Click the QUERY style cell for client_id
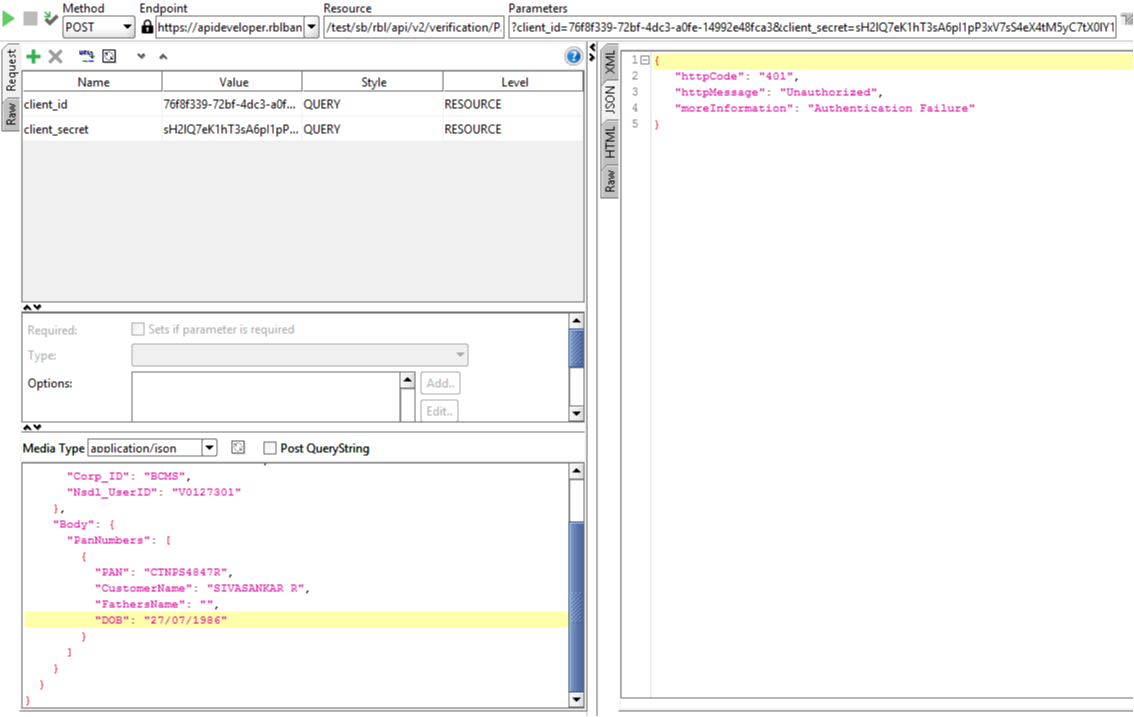 [373, 104]
